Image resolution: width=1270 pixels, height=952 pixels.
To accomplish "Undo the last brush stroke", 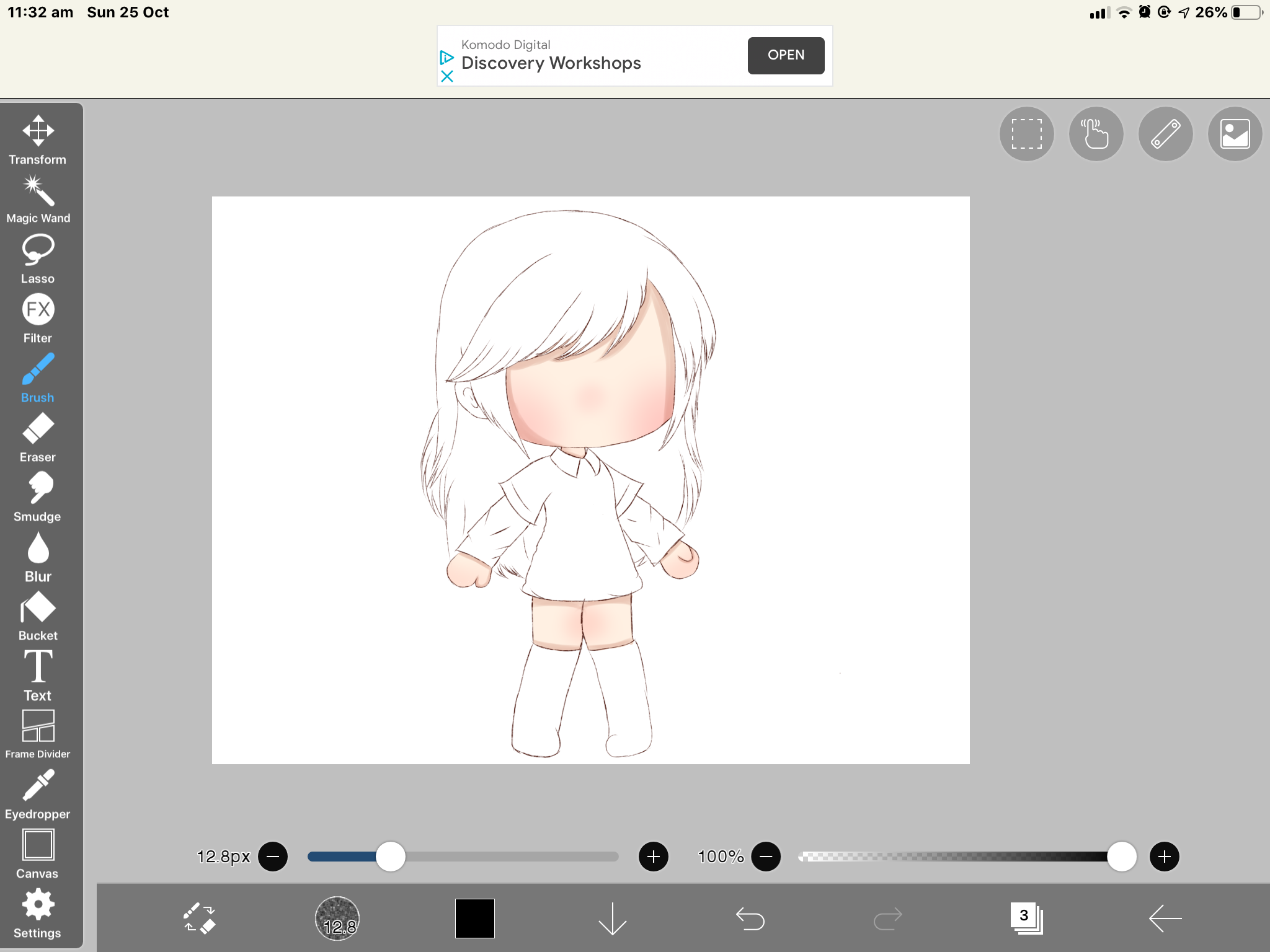I will pyautogui.click(x=750, y=919).
